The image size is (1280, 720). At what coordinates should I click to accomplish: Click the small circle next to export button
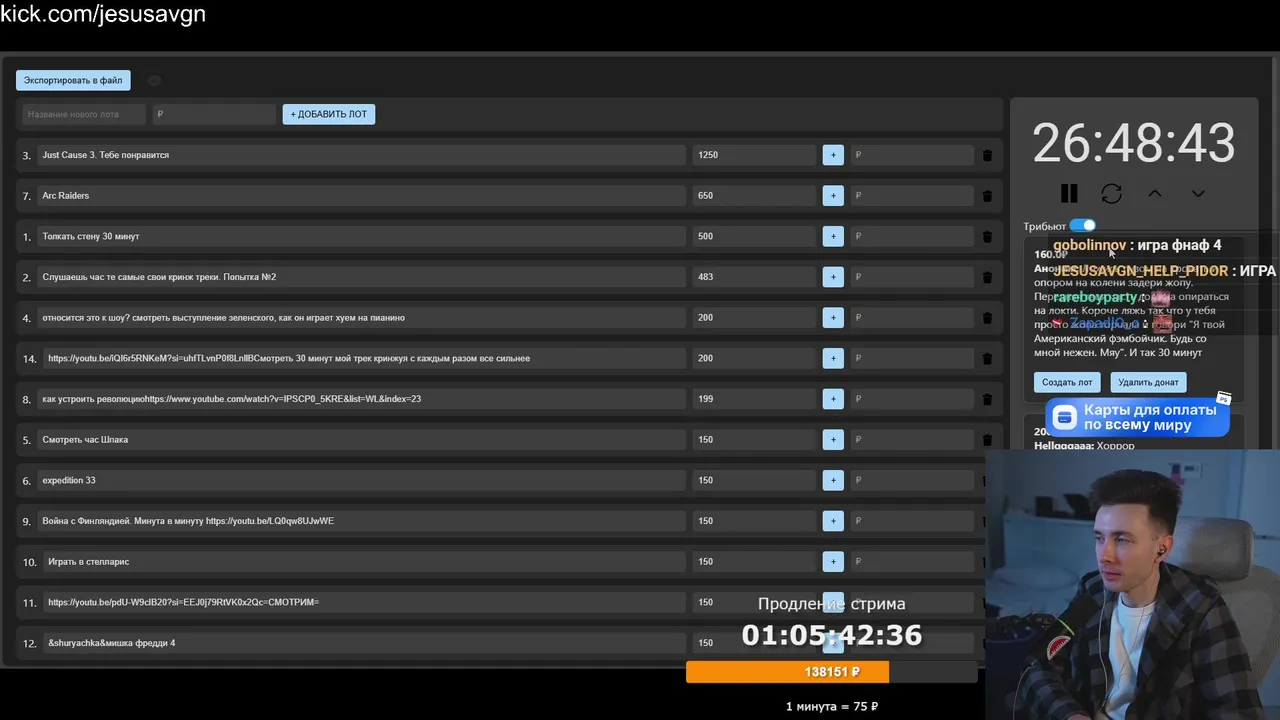(154, 80)
